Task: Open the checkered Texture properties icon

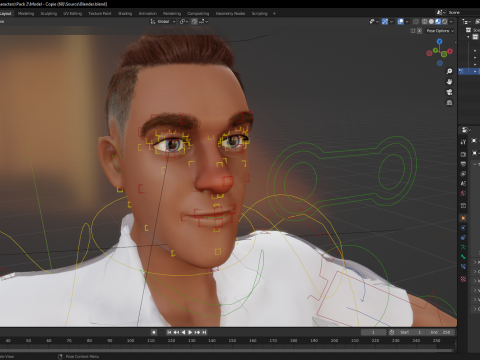Action: click(463, 279)
